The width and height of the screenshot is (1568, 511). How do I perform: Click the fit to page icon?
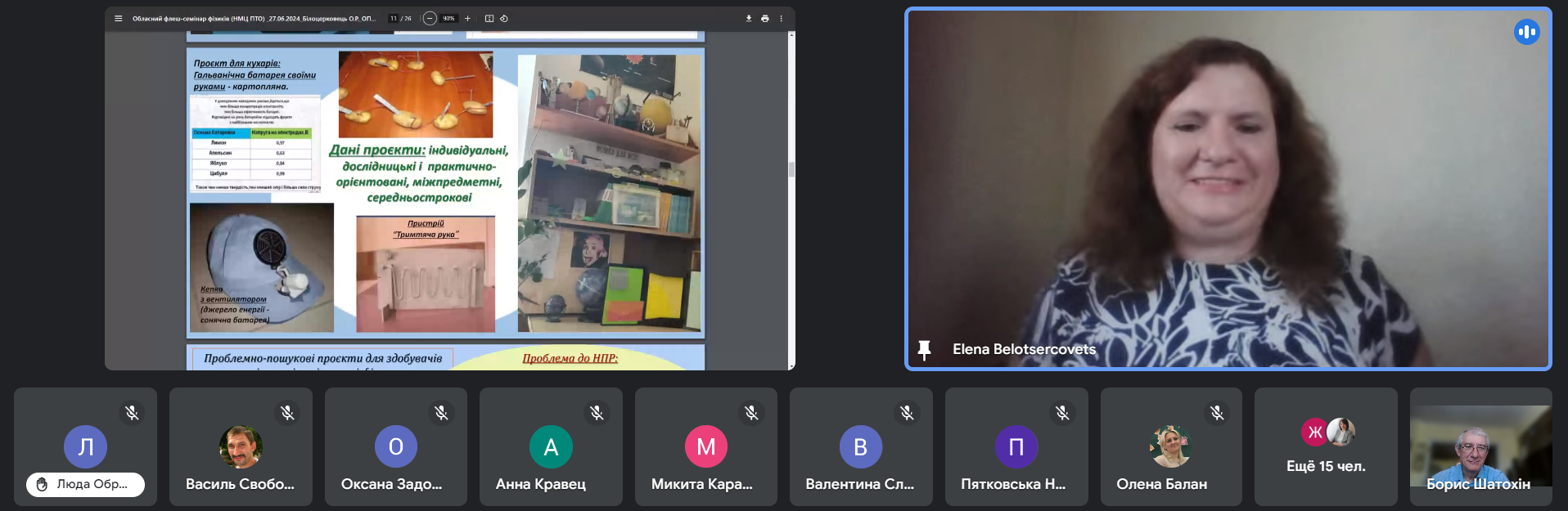pyautogui.click(x=489, y=18)
